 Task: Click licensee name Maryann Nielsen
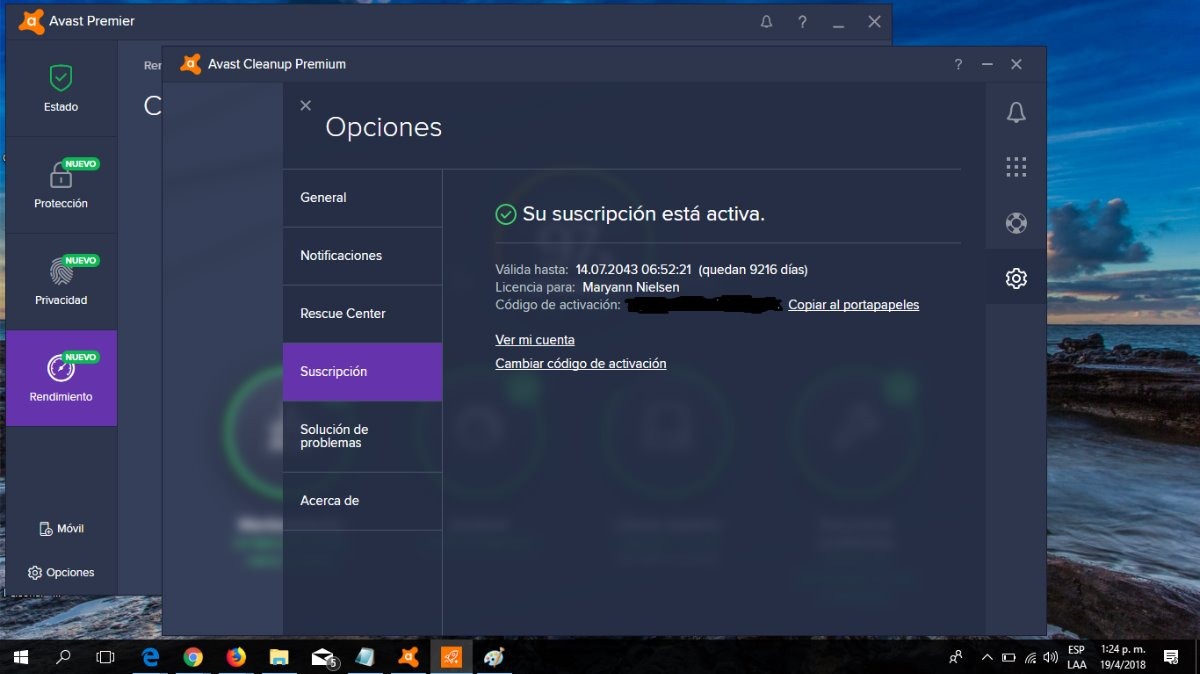[x=631, y=287]
